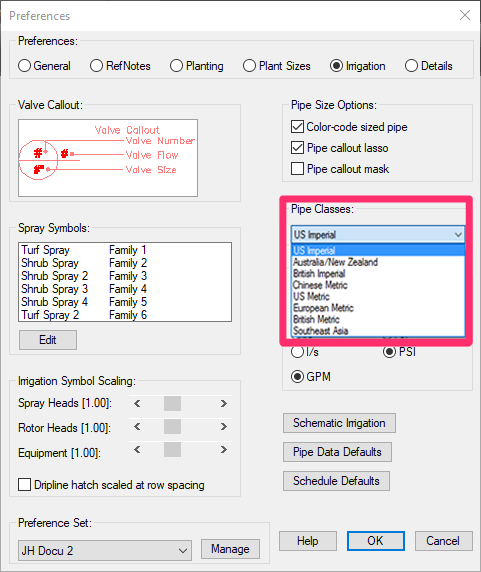The image size is (481, 572).
Task: Open Schematic Irrigation settings
Action: (x=339, y=423)
